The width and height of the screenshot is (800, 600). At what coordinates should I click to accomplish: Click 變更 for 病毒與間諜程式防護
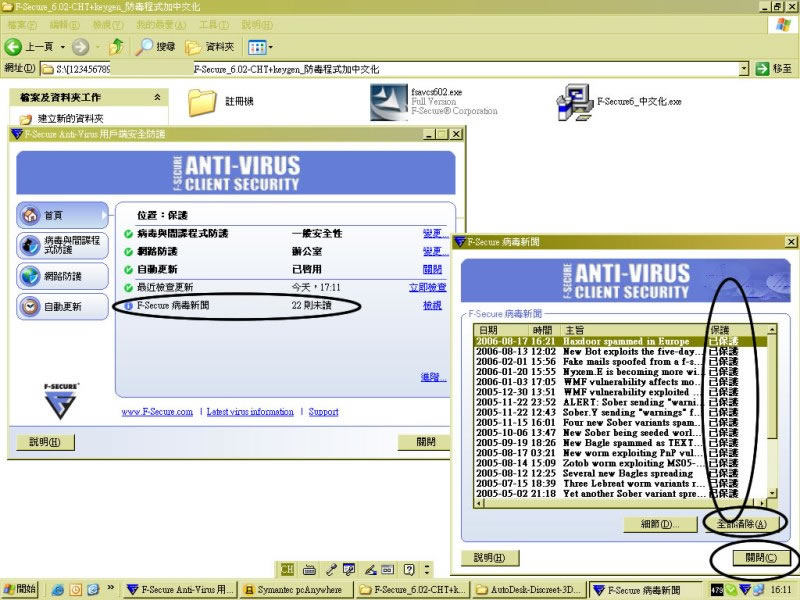point(435,233)
